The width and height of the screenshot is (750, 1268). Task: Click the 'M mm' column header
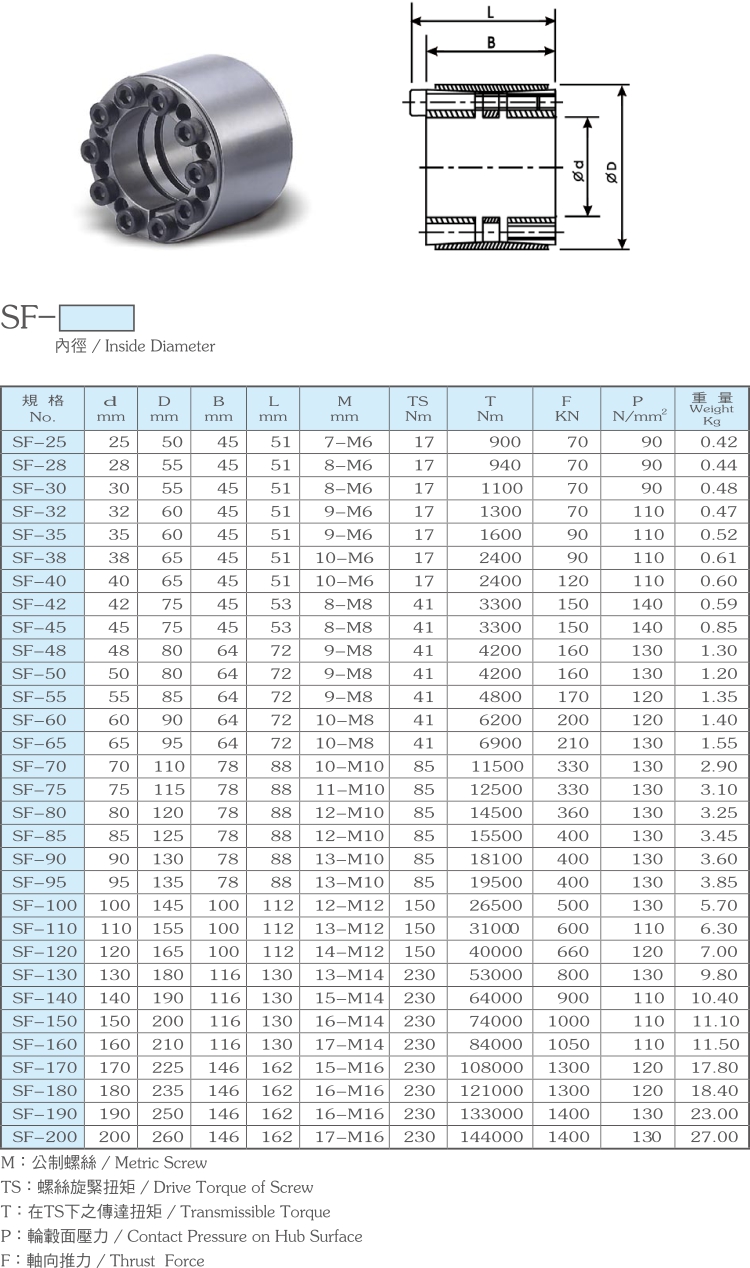(x=344, y=408)
